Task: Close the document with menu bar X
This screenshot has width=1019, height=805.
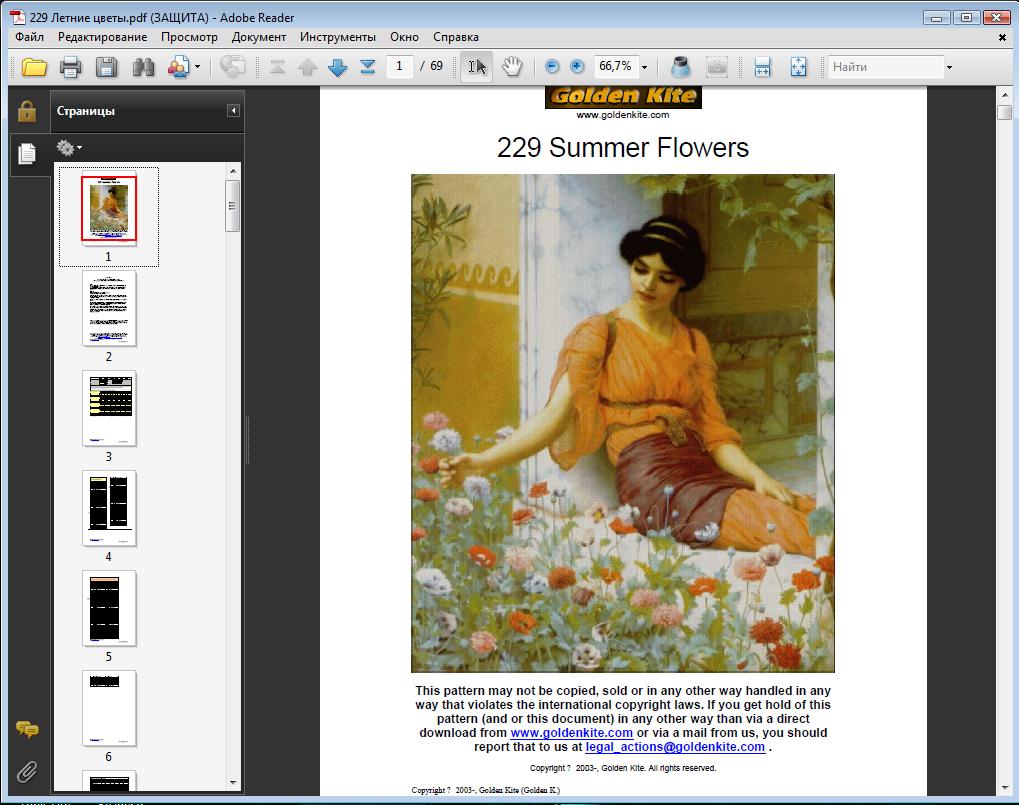Action: [x=1002, y=38]
